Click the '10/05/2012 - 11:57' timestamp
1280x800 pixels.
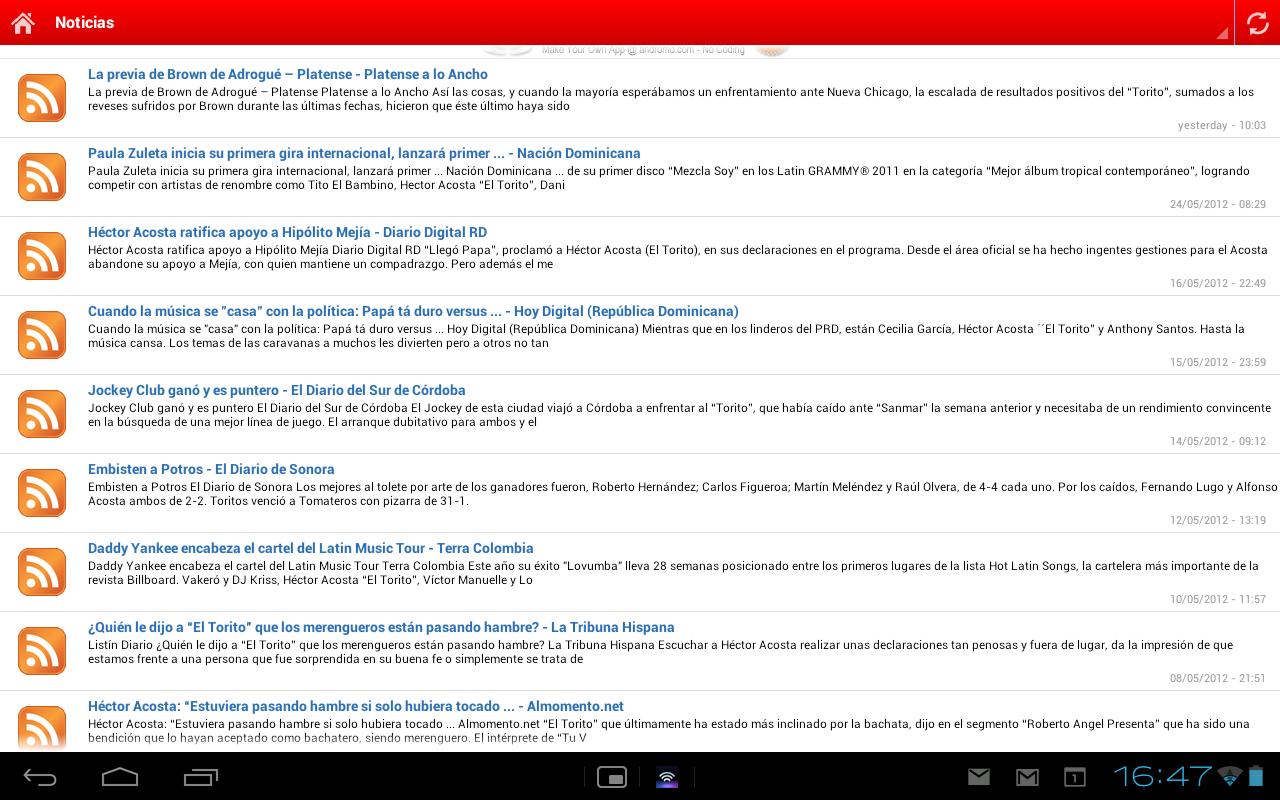[x=1218, y=599]
